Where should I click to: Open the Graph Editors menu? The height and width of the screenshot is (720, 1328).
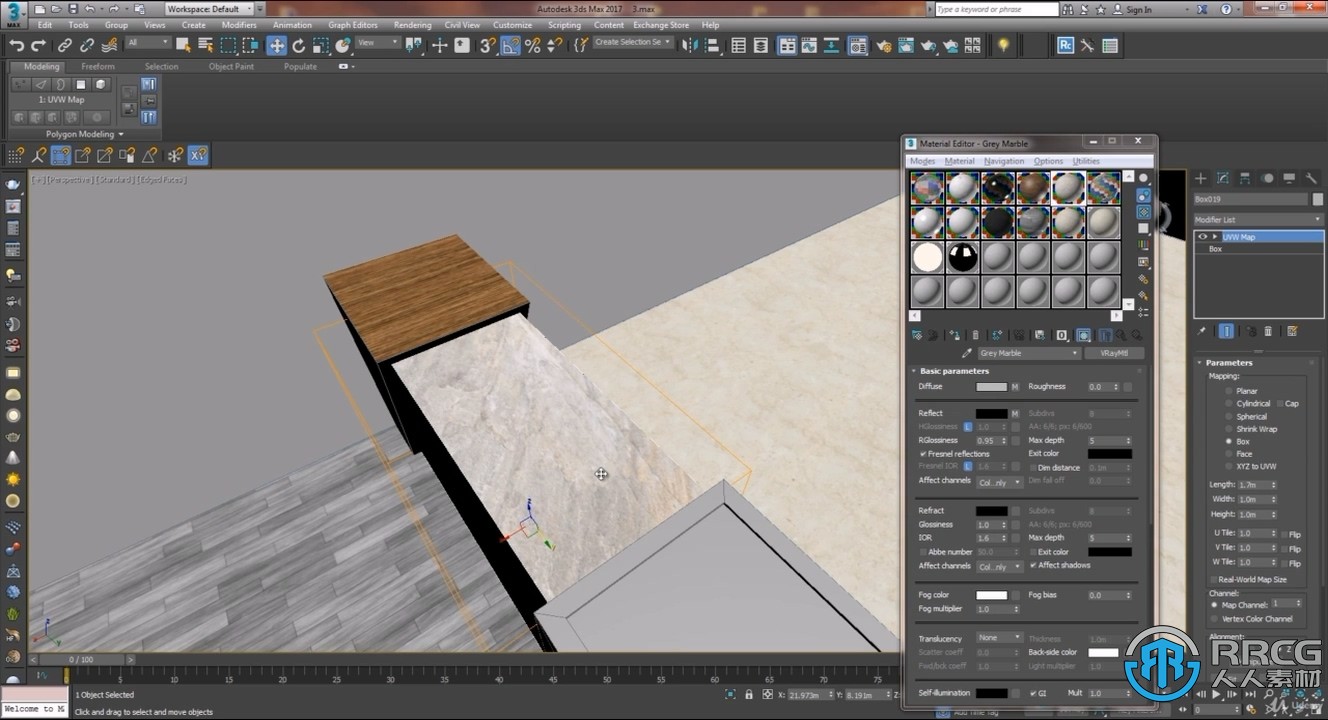click(x=353, y=25)
